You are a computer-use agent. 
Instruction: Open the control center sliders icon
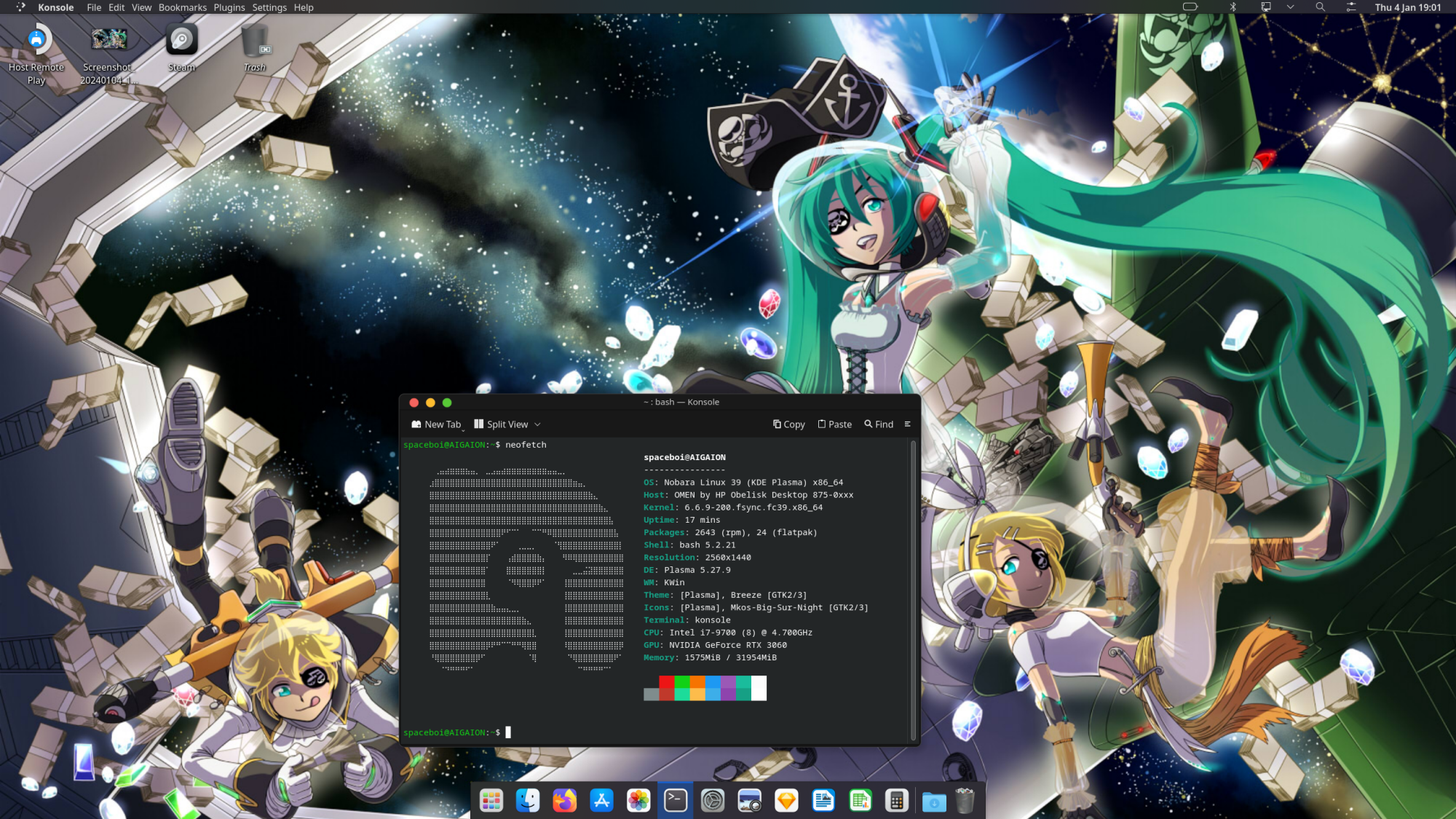1351,7
